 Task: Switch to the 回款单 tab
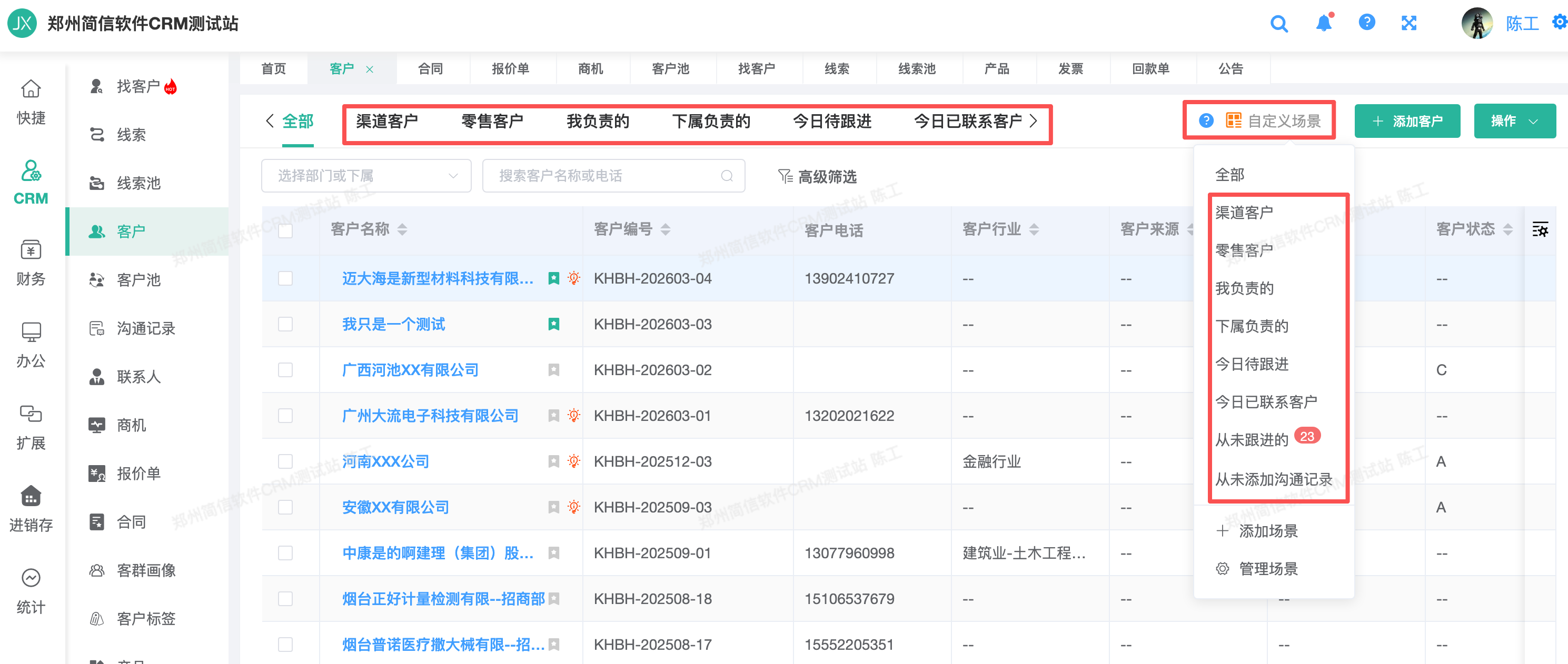pos(1150,69)
